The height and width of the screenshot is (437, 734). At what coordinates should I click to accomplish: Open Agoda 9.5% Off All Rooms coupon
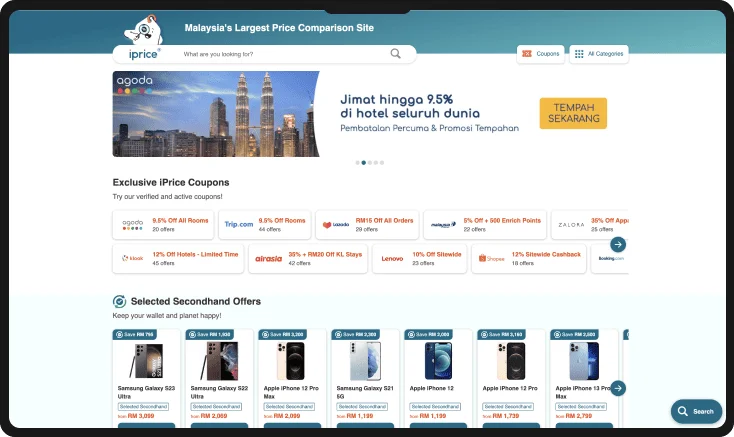tap(163, 225)
